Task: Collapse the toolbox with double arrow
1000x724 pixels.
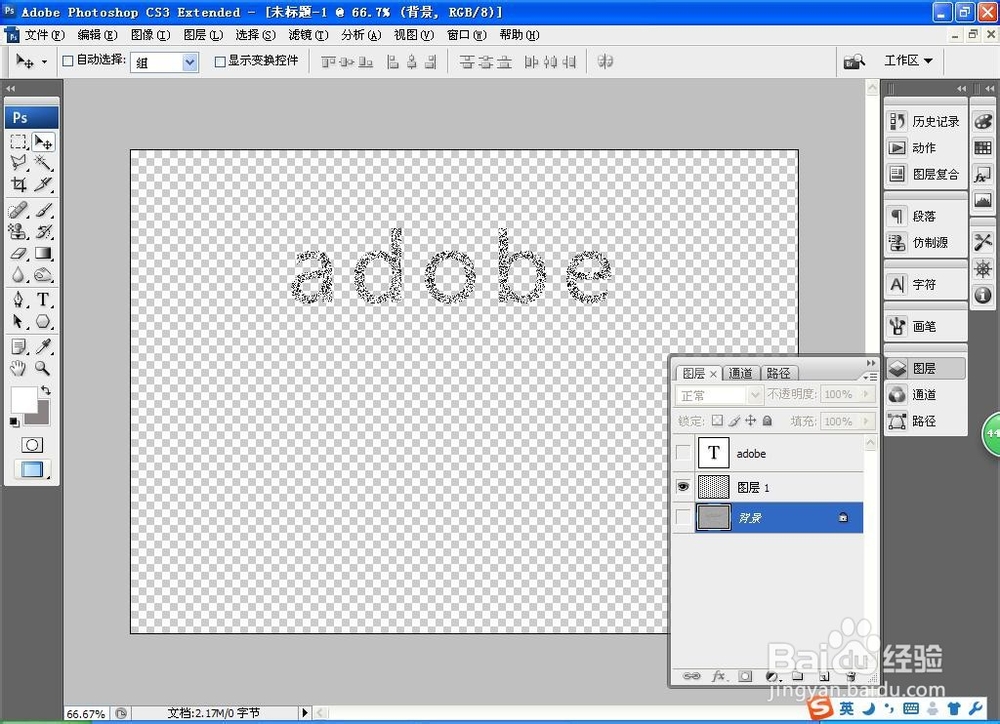Action: coord(10,89)
